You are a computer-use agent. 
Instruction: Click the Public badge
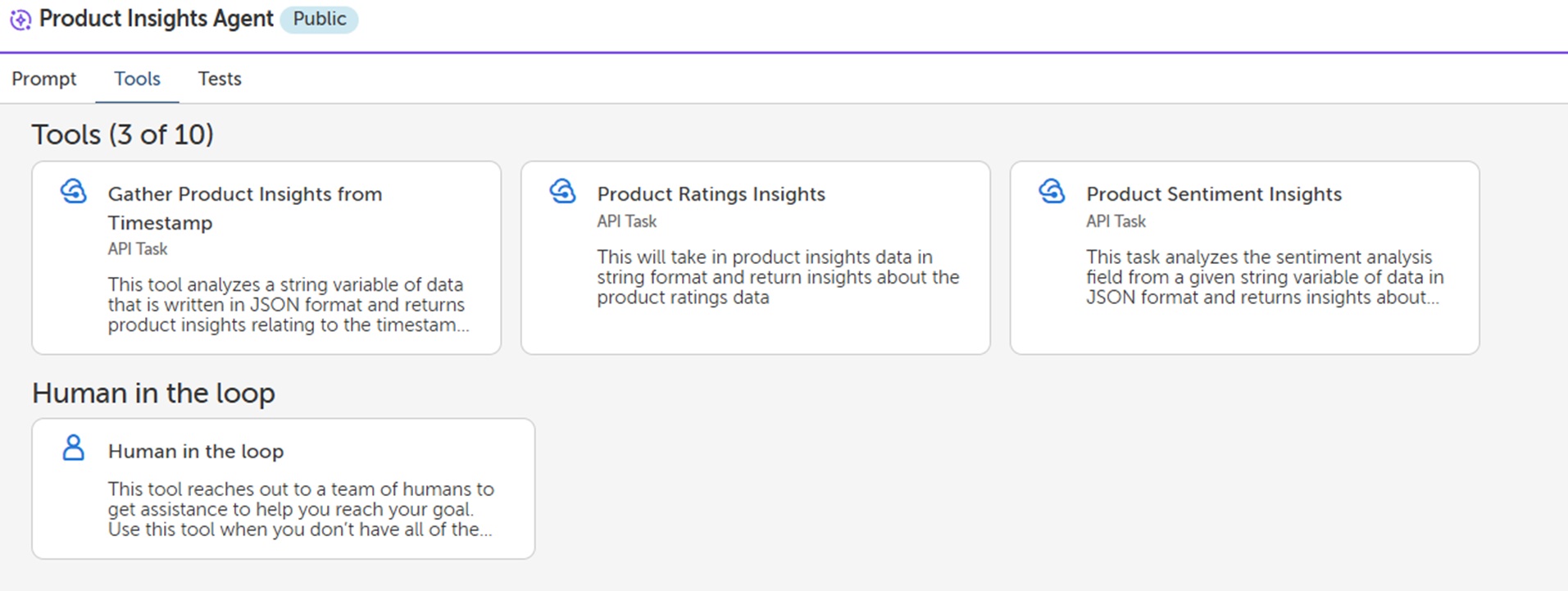pos(319,19)
